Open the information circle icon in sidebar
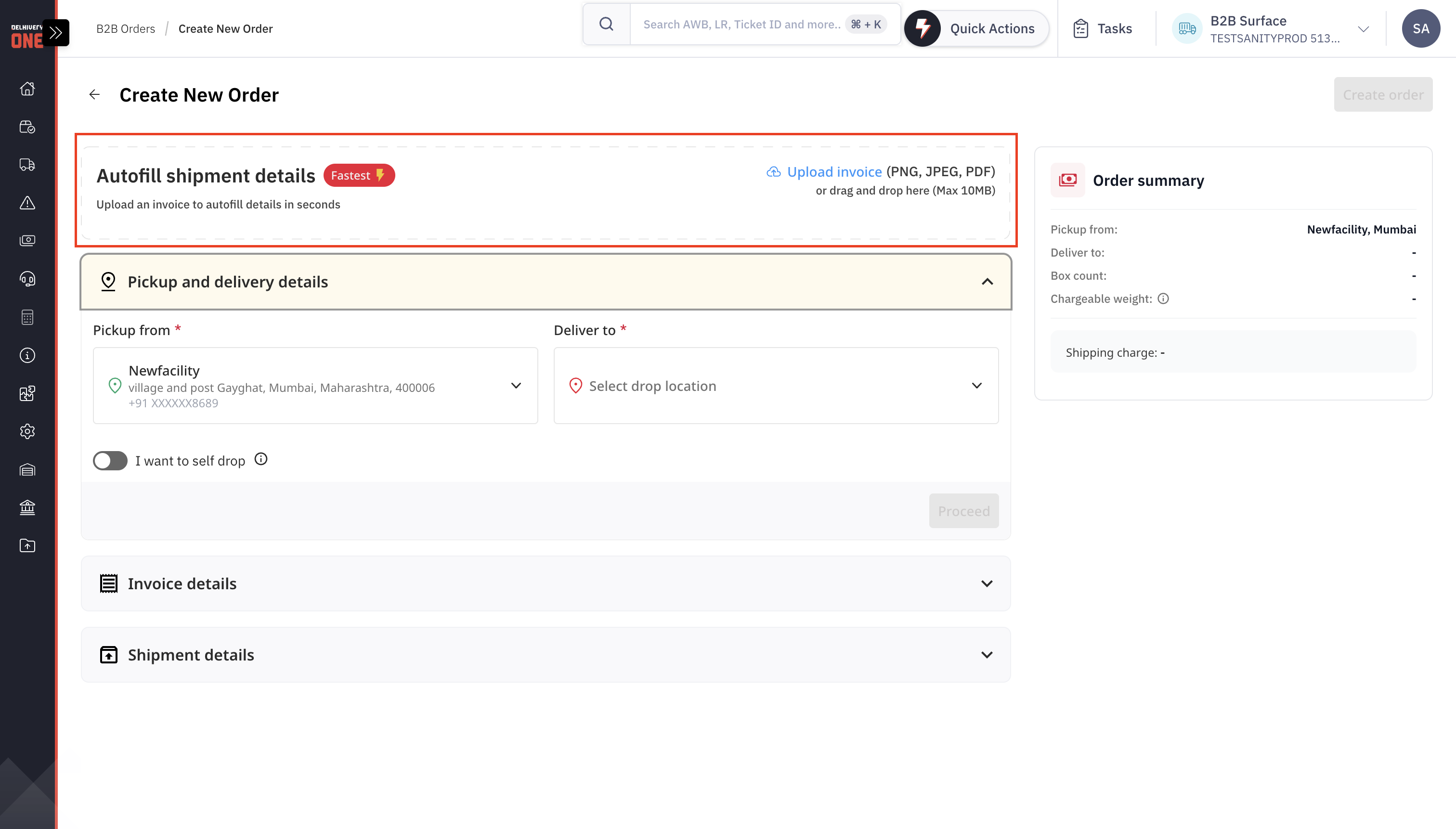1456x829 pixels. [x=27, y=355]
